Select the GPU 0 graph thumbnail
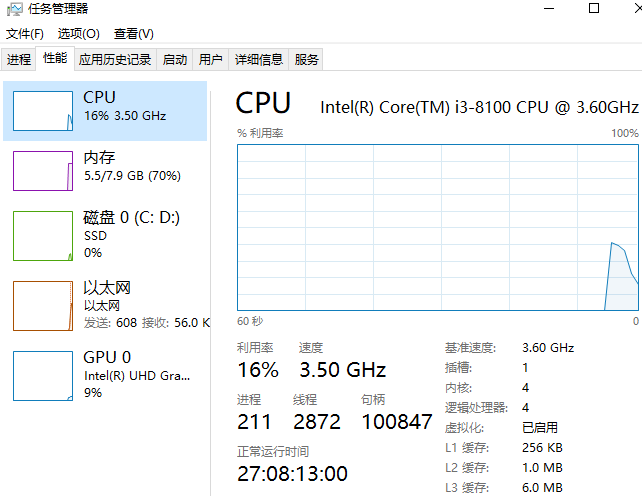 pyautogui.click(x=43, y=375)
